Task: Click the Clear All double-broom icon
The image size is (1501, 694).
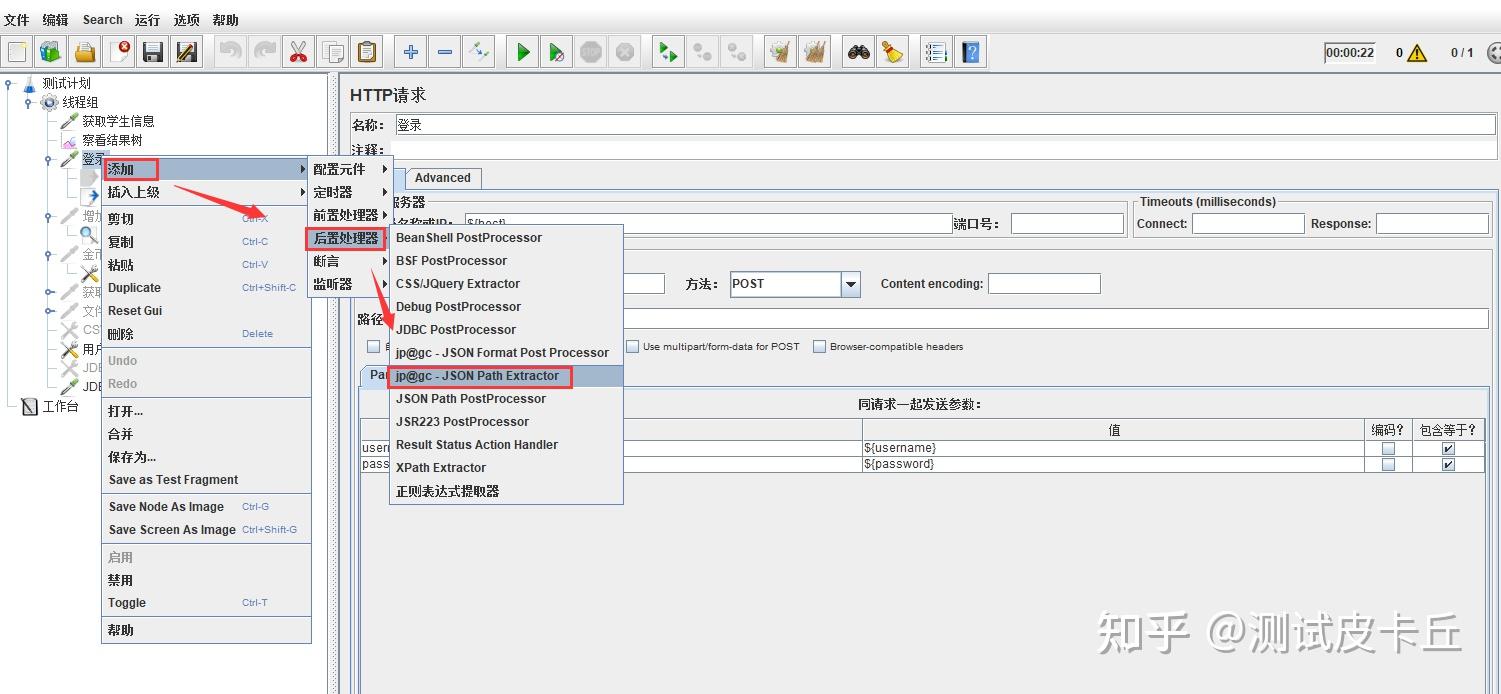Action: coord(816,52)
